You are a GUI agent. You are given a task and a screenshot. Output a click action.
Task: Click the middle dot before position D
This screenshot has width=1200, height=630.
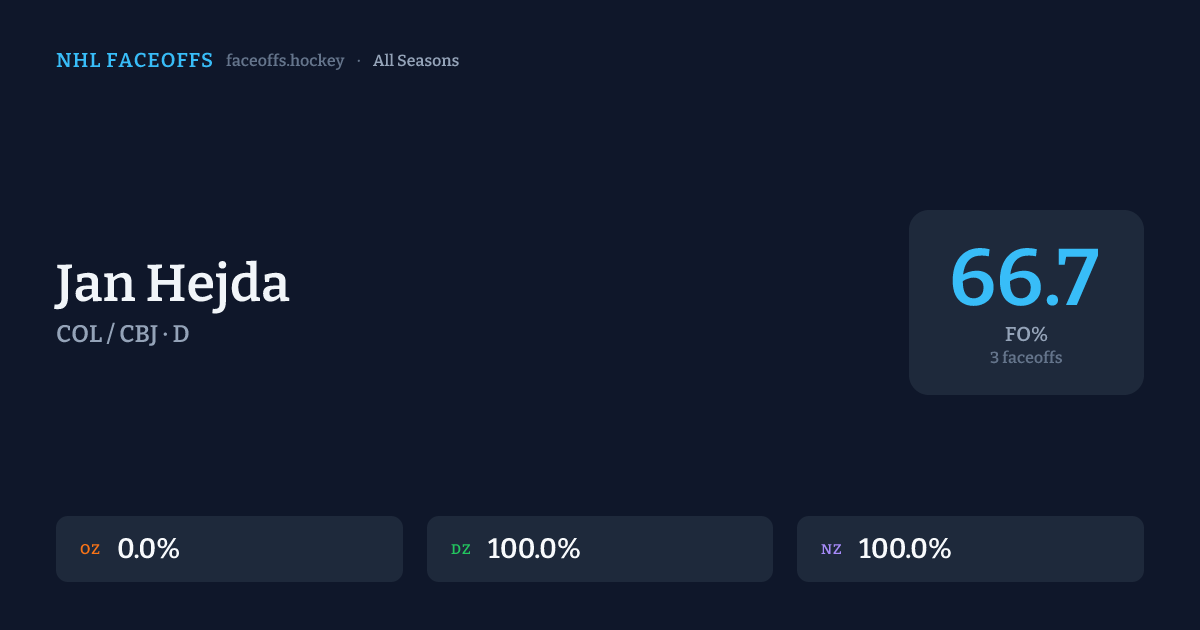point(166,334)
